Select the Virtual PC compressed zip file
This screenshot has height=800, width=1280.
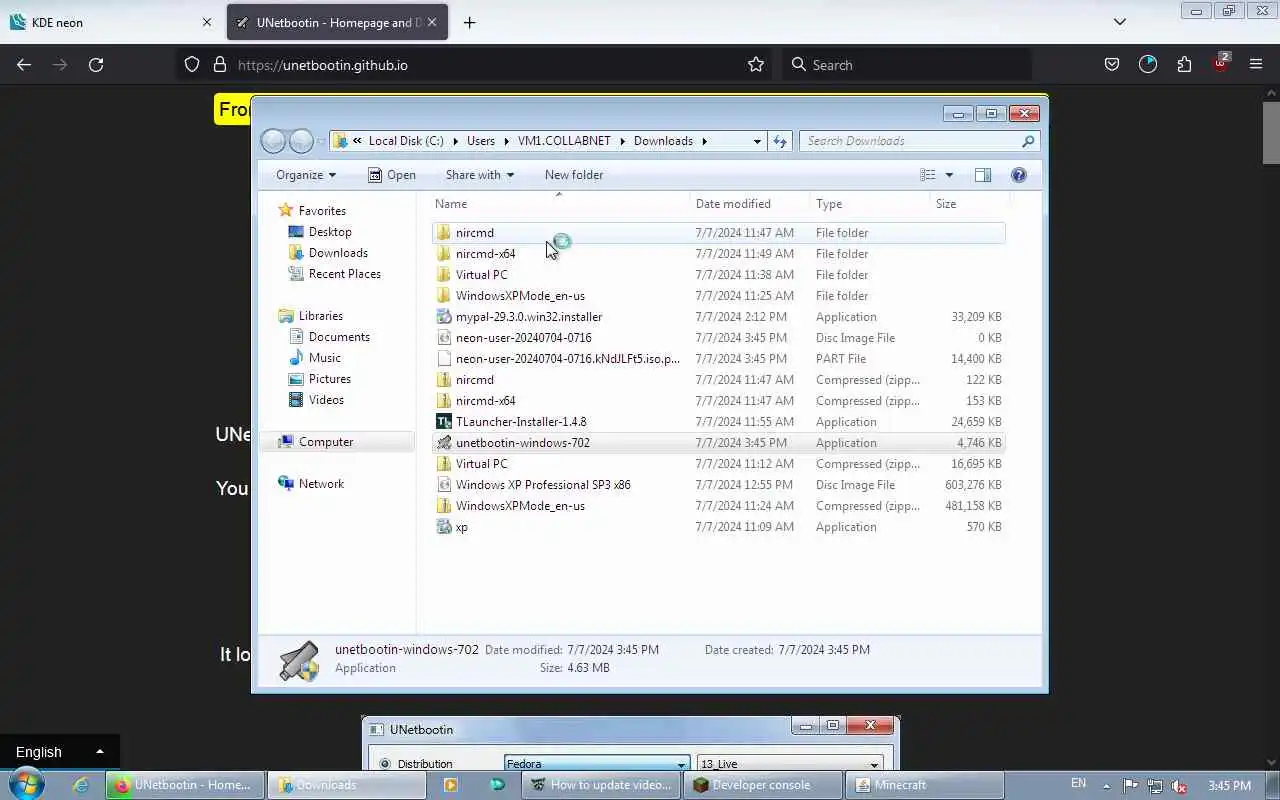(718, 464)
